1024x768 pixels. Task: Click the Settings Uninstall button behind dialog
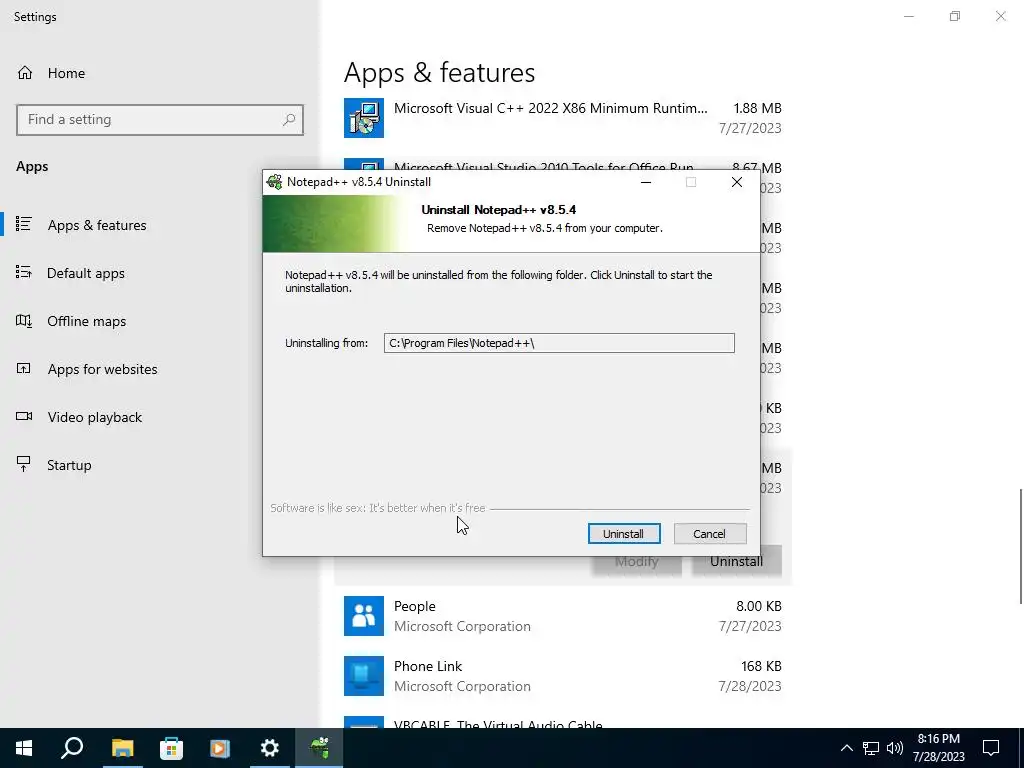(737, 566)
